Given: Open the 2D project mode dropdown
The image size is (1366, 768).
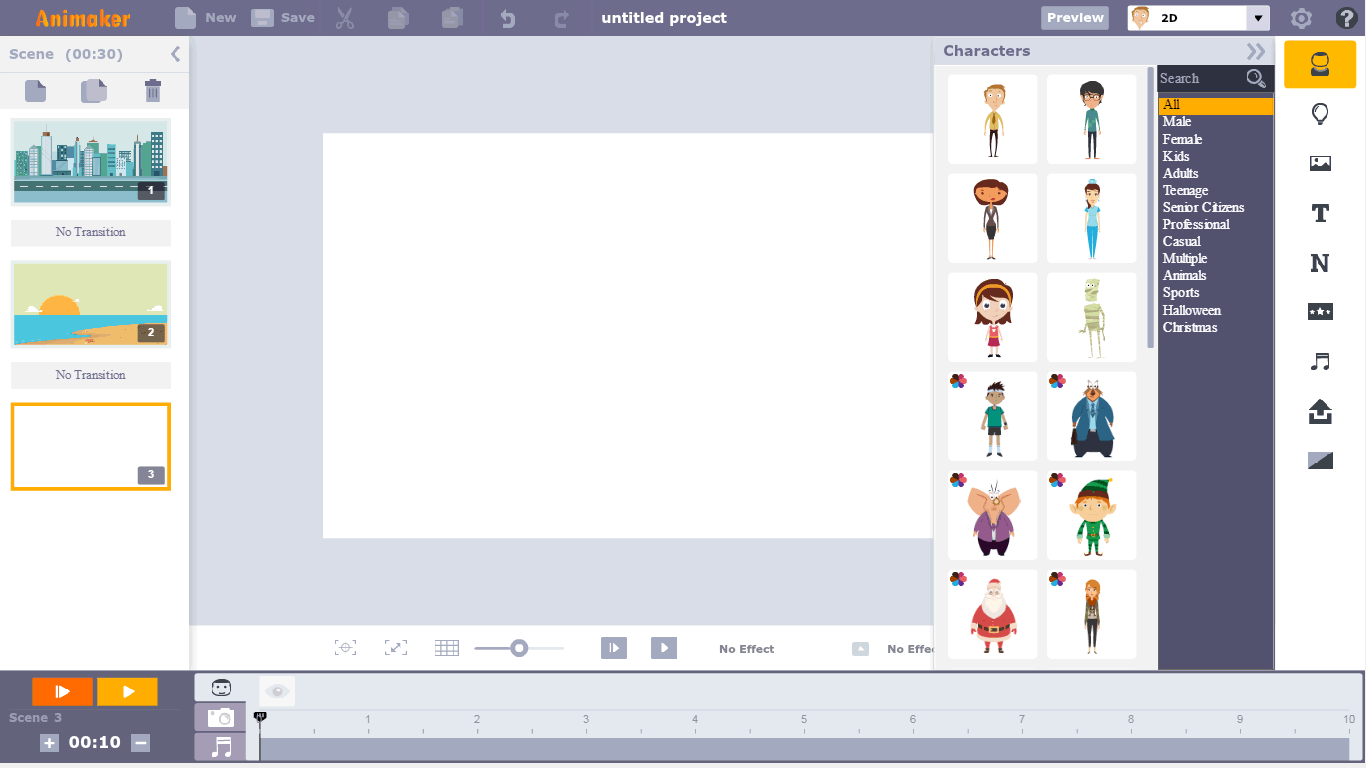Looking at the screenshot, I should pyautogui.click(x=1256, y=17).
